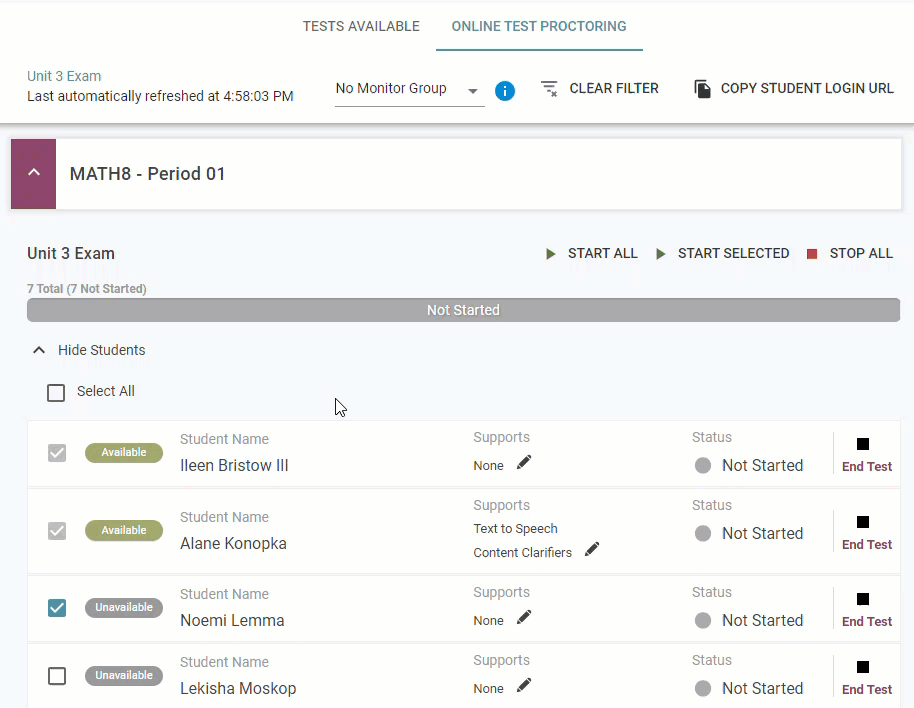914x708 pixels.
Task: Uncheck Noemi Lemma's checkbox
Action: click(x=57, y=607)
